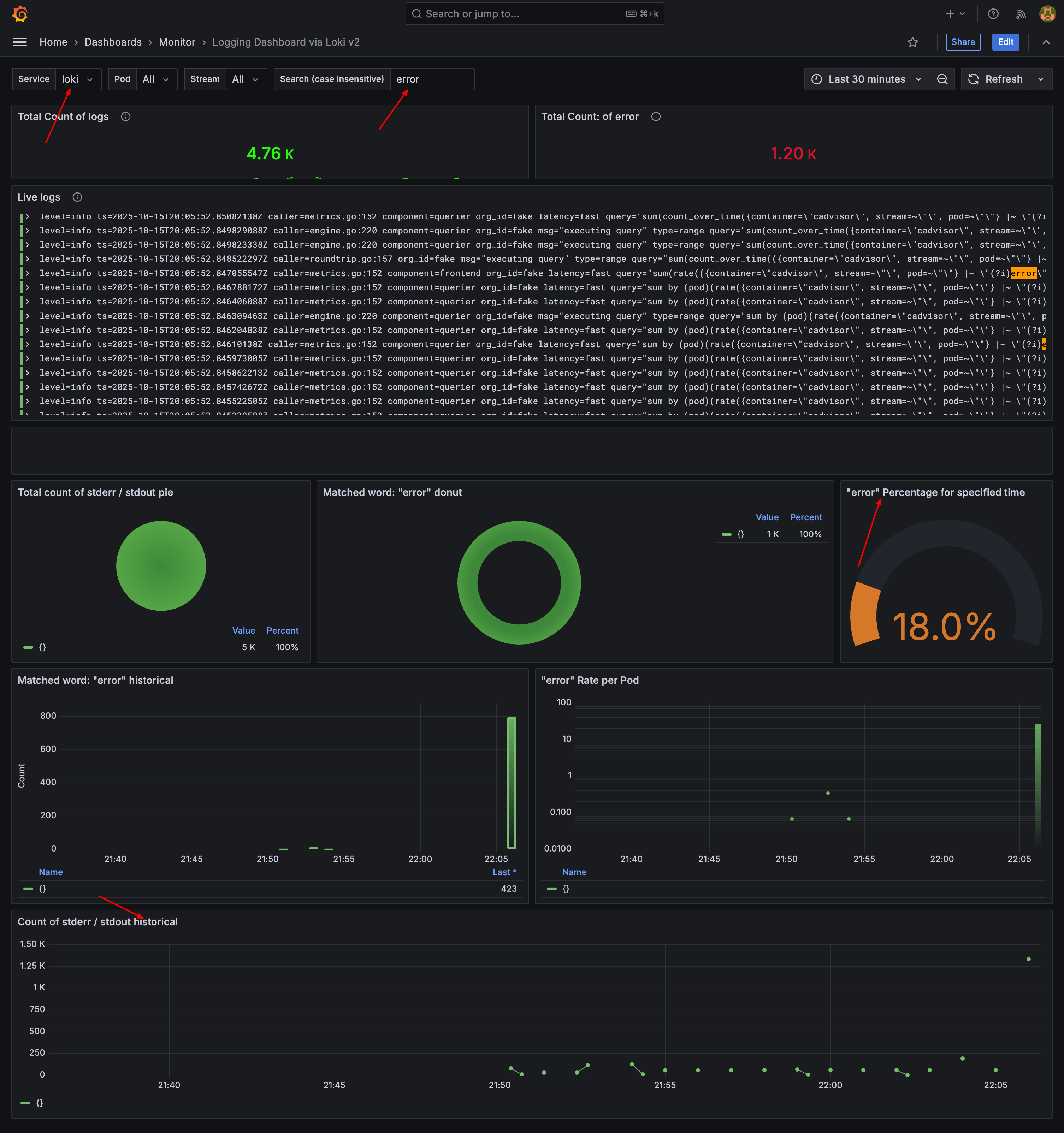Toggle {} series in stderr/stdout pie legend
This screenshot has height=1133, width=1064.
click(x=42, y=647)
